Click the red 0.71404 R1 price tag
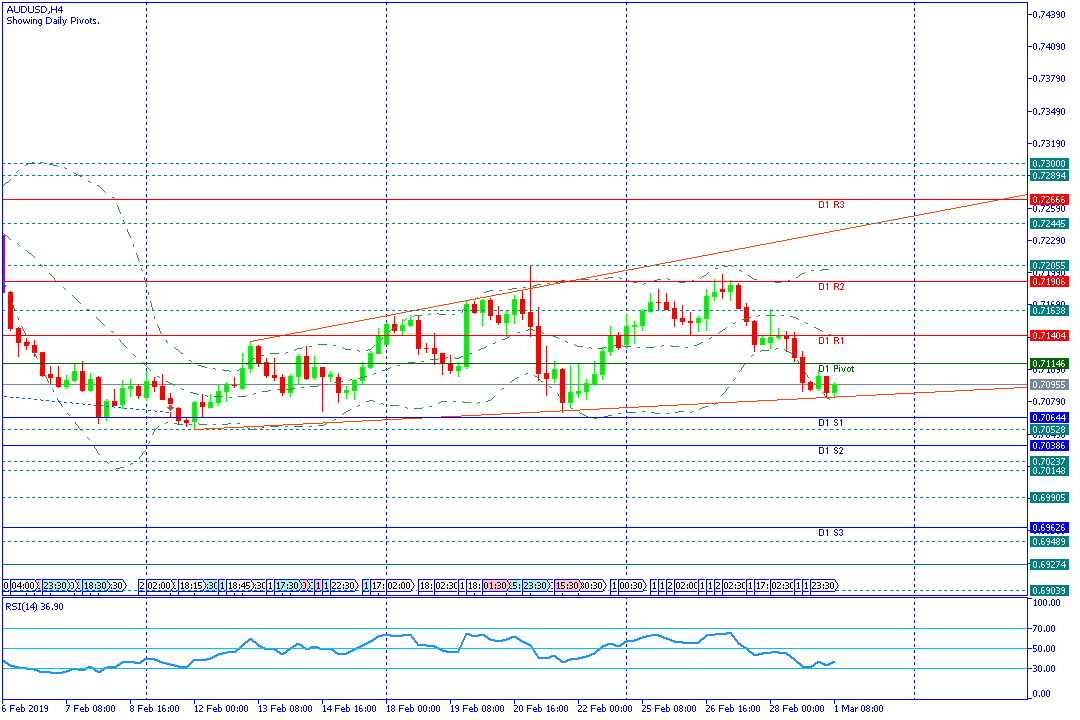The height and width of the screenshot is (720, 1080). click(x=1049, y=336)
